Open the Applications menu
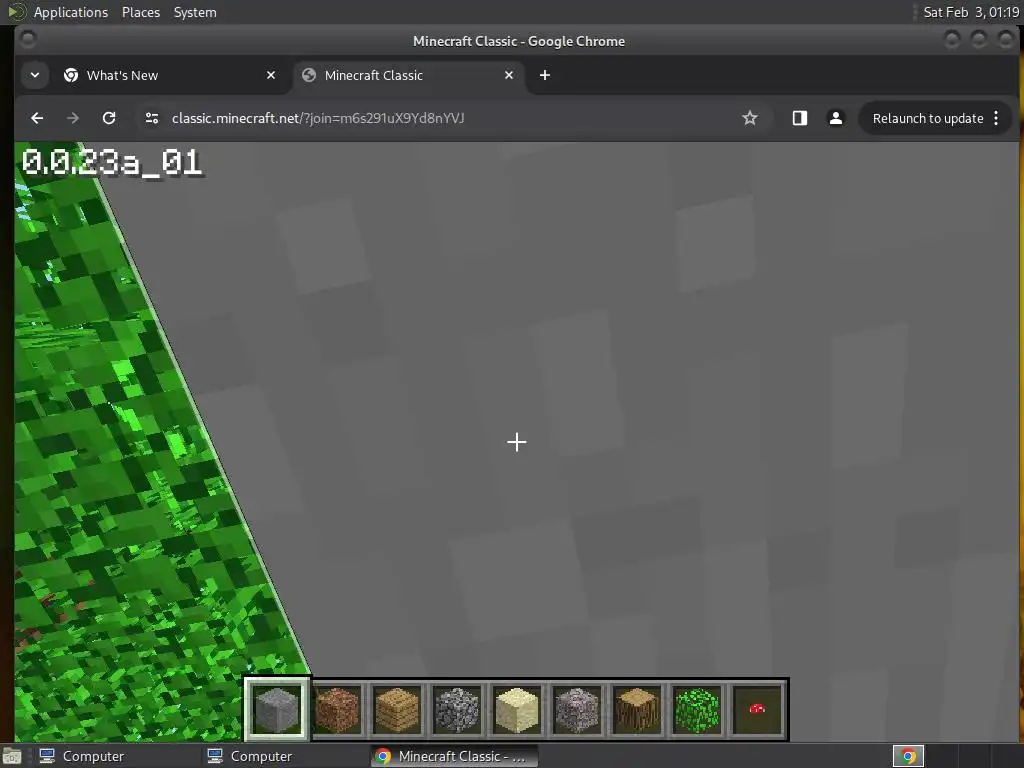 71,12
